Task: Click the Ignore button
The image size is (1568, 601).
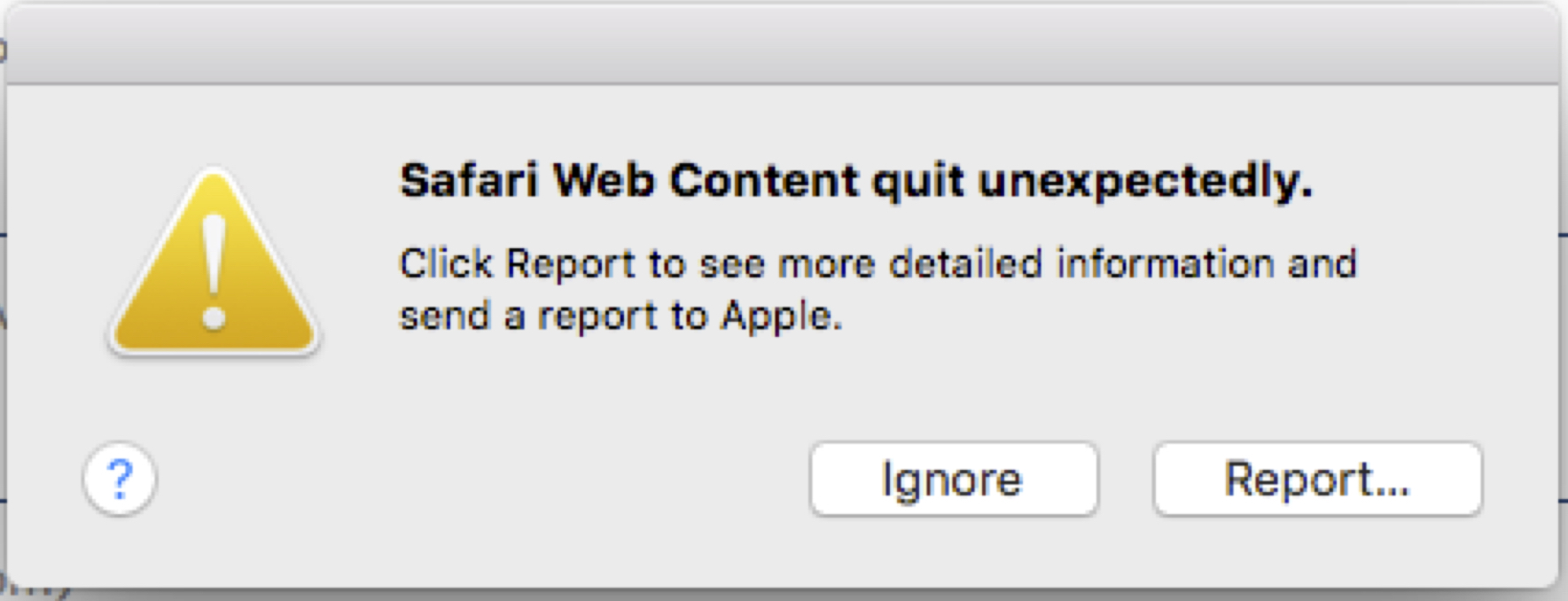Action: [953, 480]
